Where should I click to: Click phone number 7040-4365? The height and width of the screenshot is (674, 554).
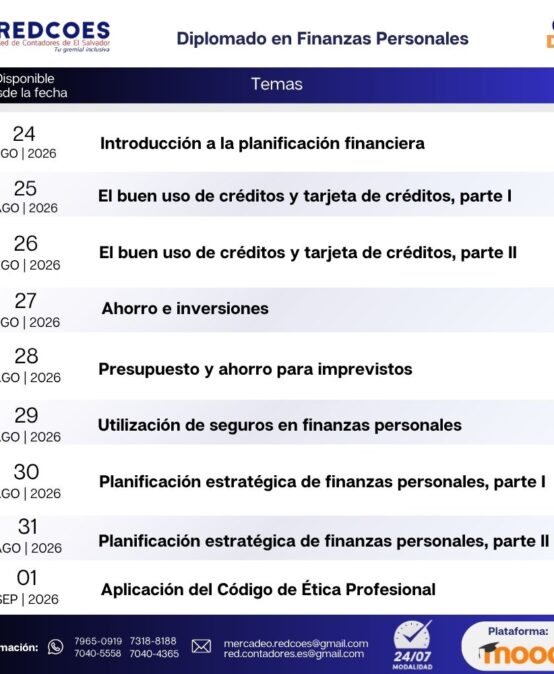[x=154, y=654]
